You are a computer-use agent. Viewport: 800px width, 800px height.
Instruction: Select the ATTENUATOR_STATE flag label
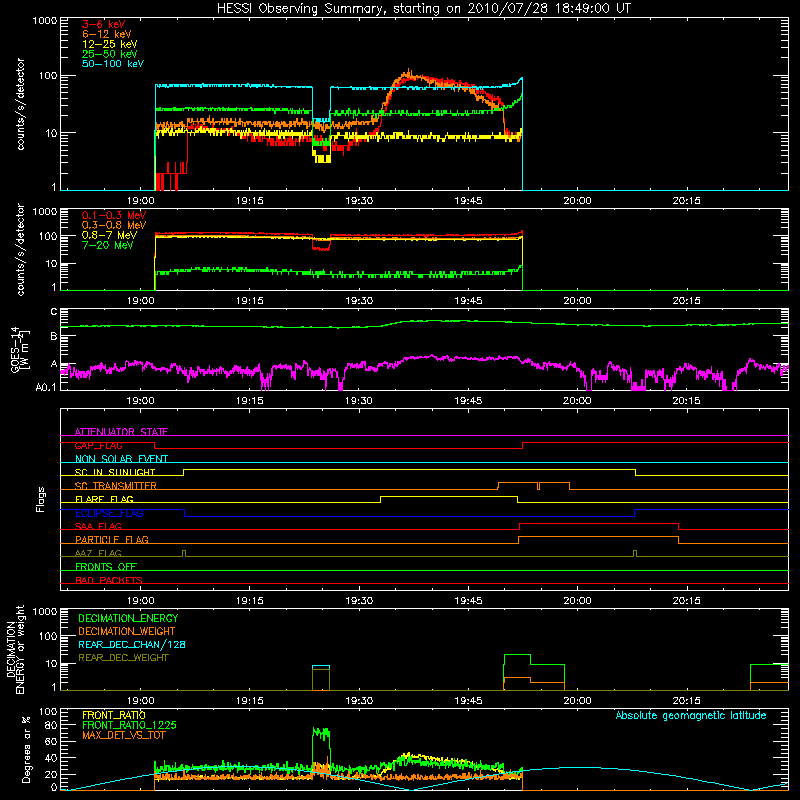click(x=121, y=432)
